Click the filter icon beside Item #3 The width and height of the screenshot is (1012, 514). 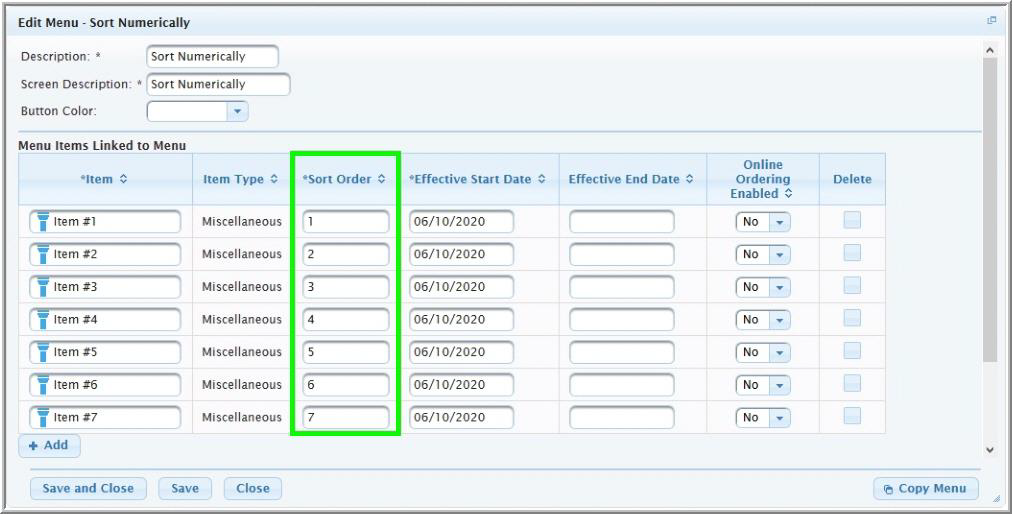point(43,287)
